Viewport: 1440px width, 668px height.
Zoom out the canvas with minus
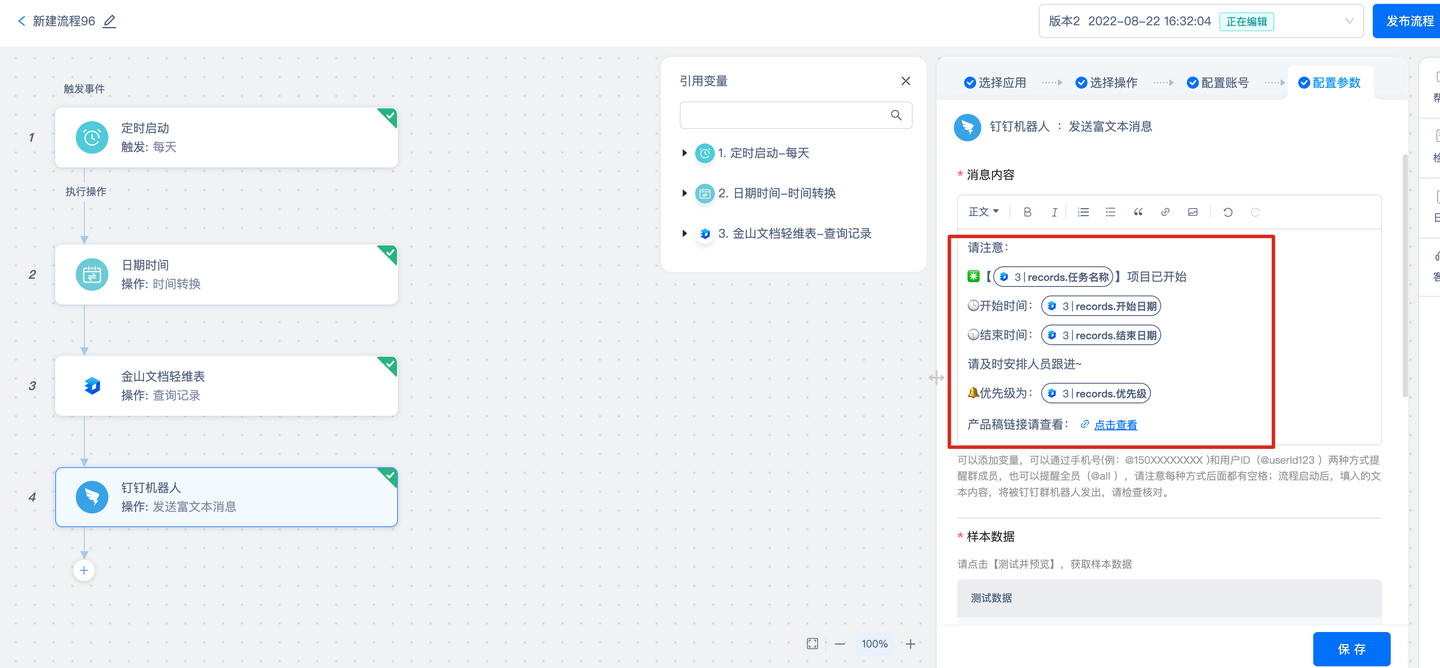[x=840, y=644]
